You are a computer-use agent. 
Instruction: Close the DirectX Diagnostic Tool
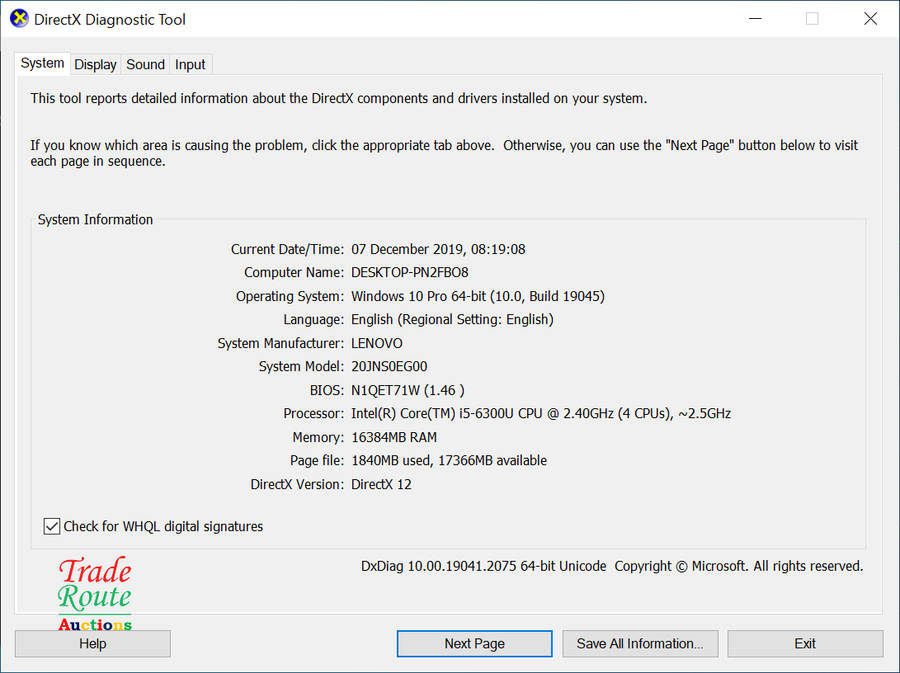(870, 18)
